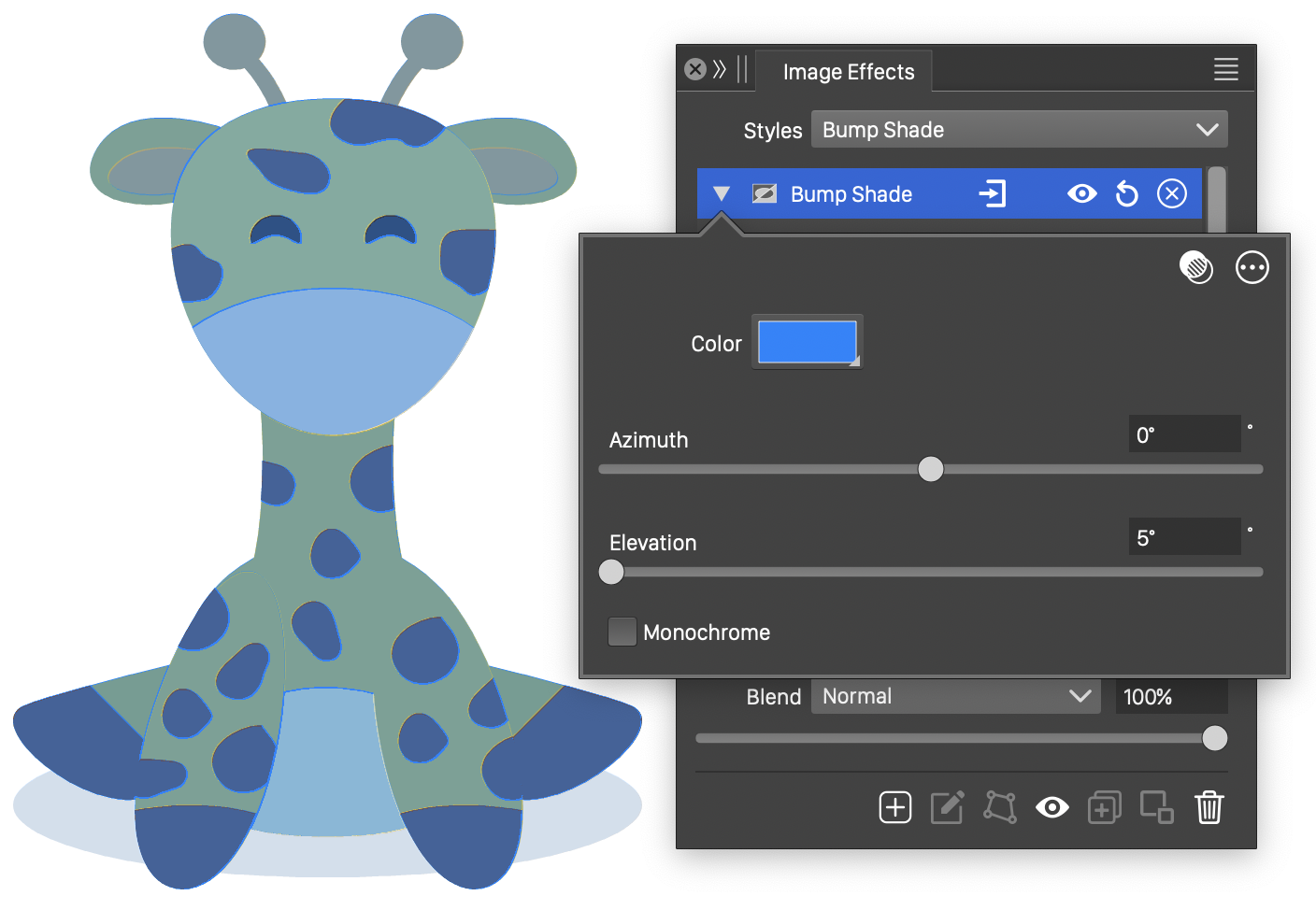
Task: Click the Azimuth value input field
Action: 1183,434
